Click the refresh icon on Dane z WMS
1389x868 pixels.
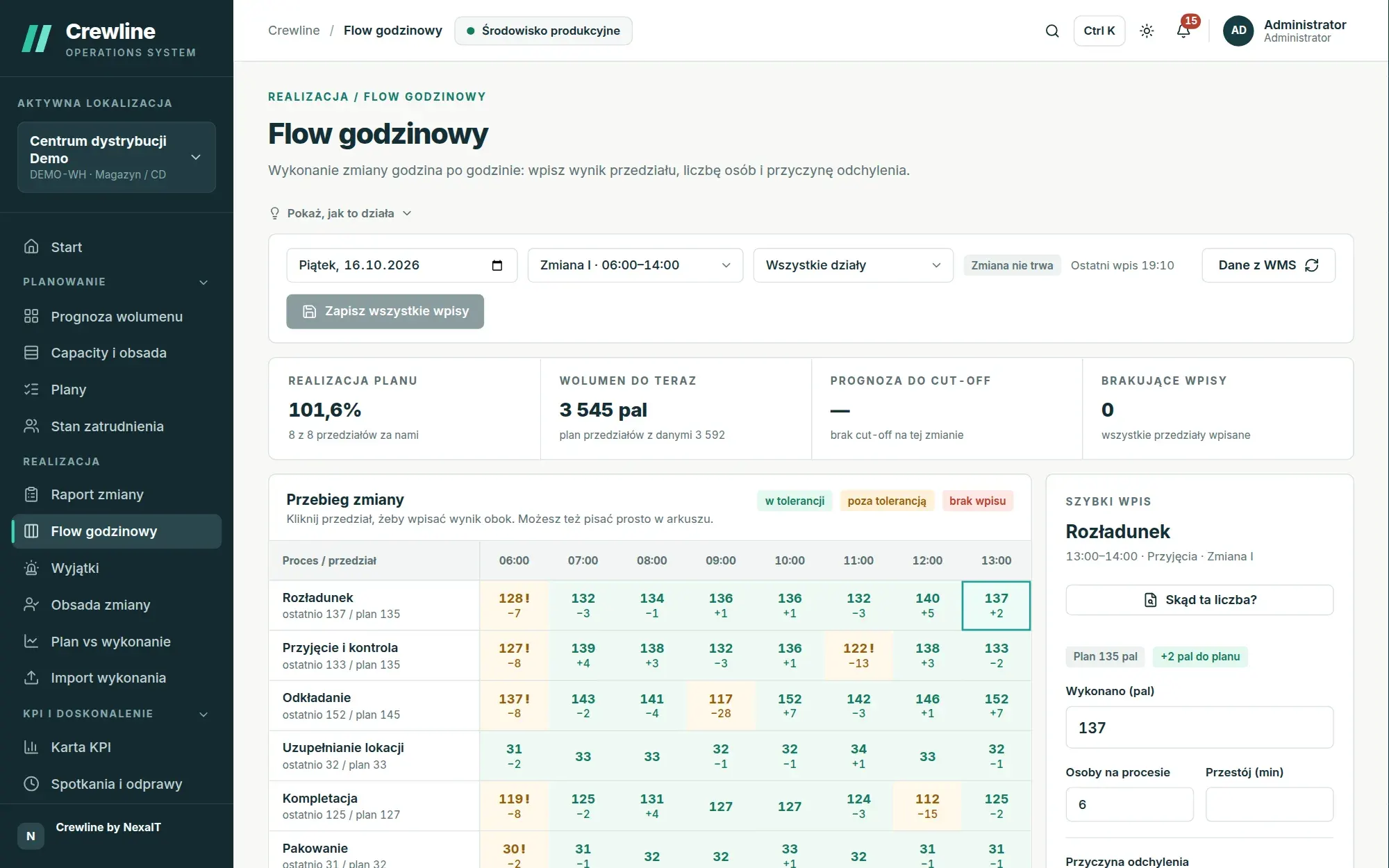click(1311, 265)
